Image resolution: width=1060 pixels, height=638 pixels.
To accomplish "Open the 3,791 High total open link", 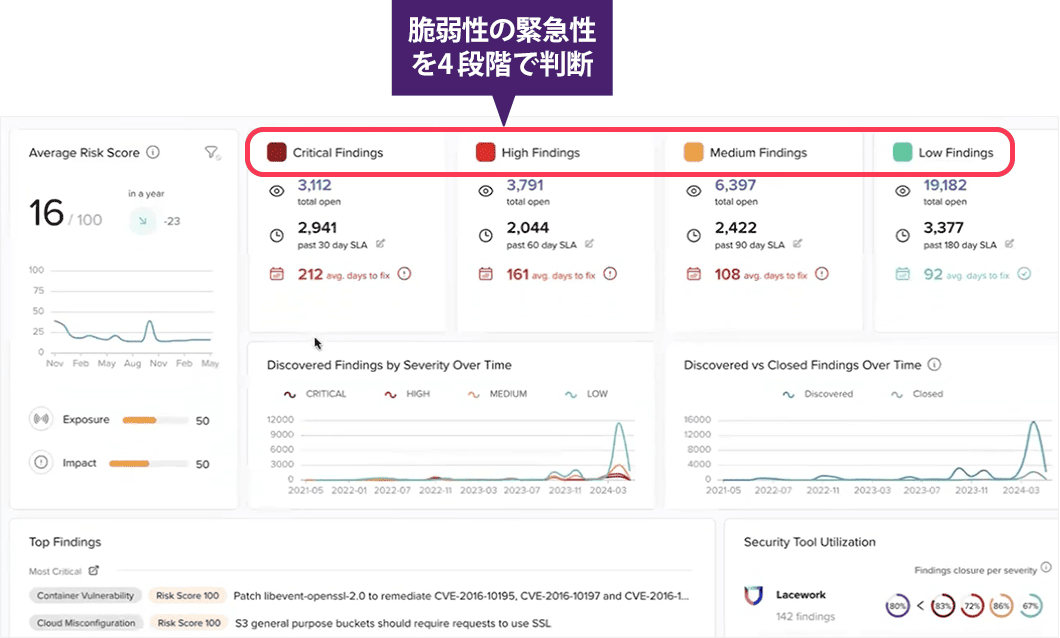I will [524, 185].
